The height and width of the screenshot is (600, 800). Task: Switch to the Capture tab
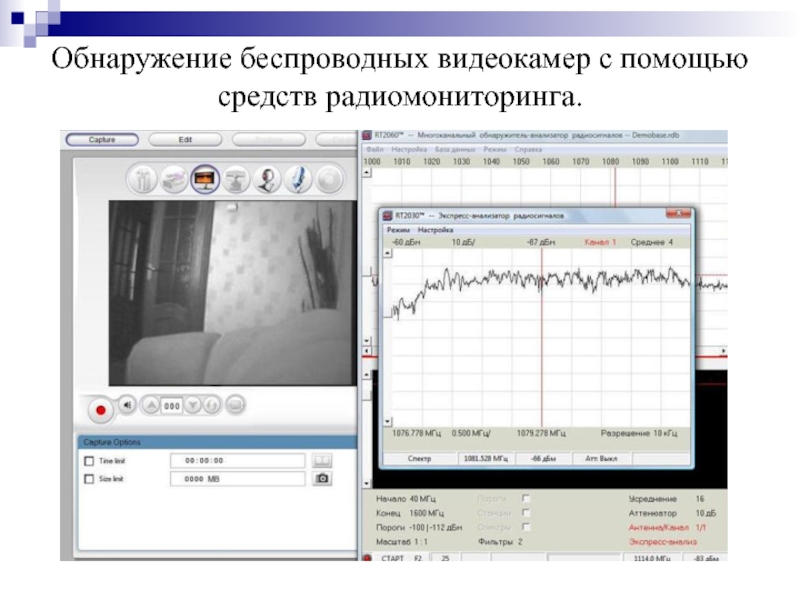pyautogui.click(x=102, y=140)
